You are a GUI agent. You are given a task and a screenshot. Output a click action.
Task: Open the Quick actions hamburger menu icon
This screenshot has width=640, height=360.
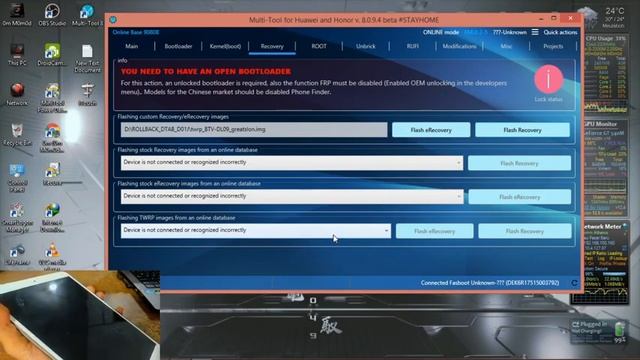tap(535, 32)
